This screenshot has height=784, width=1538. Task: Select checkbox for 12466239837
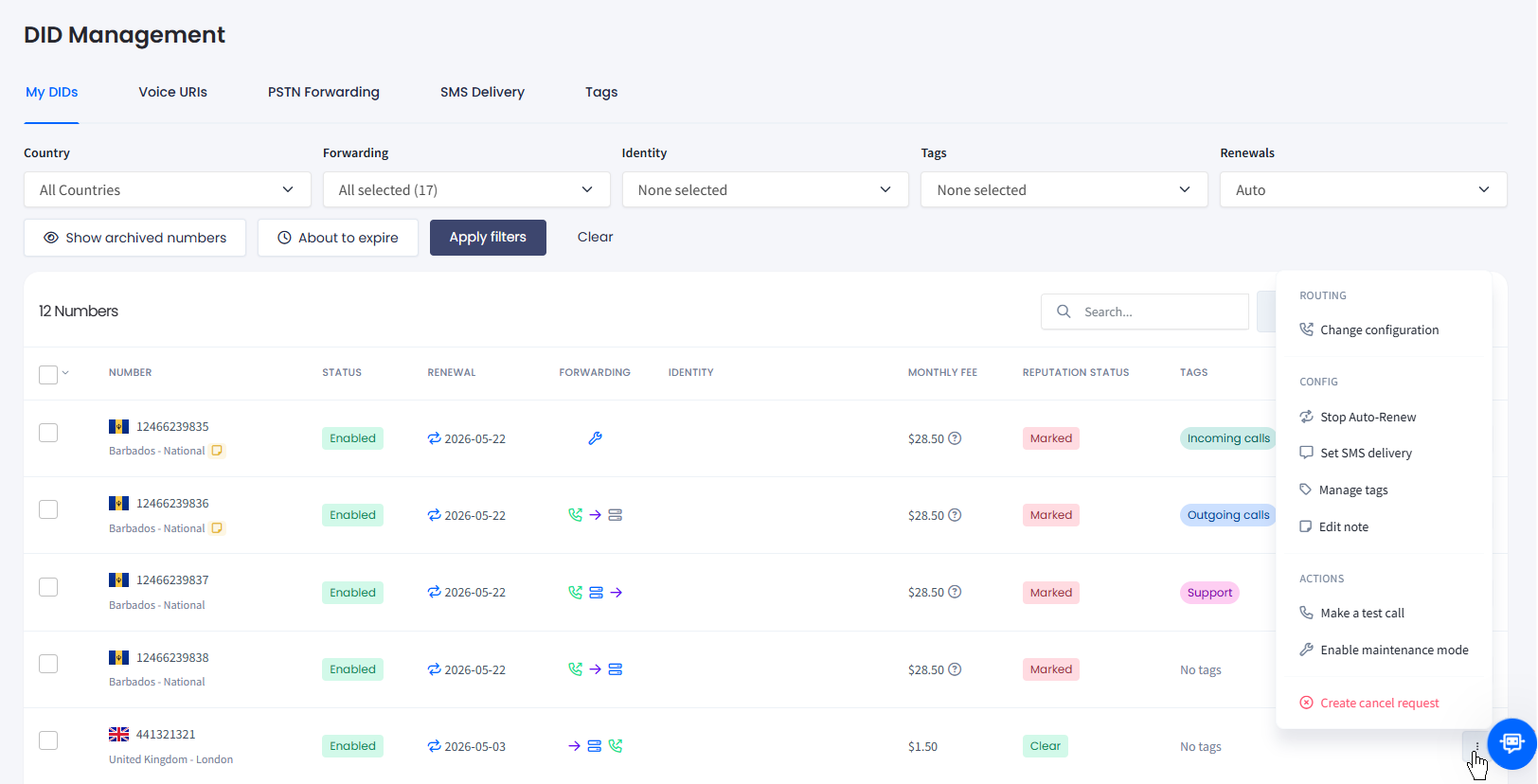pos(48,587)
